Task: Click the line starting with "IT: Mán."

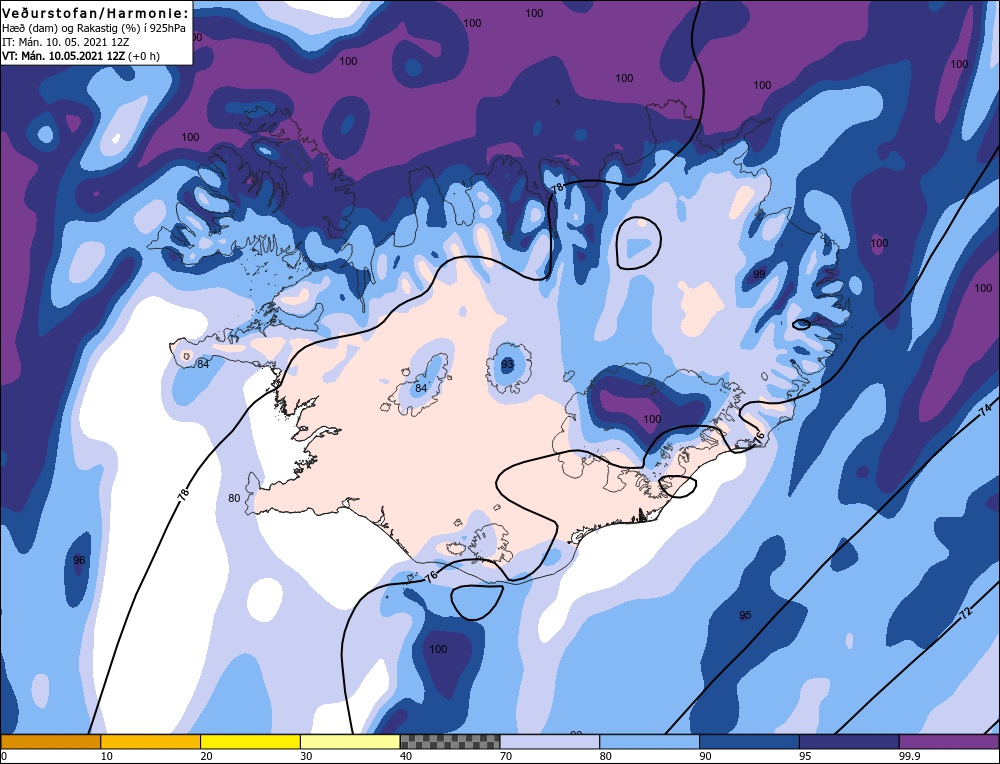Action: coord(66,42)
